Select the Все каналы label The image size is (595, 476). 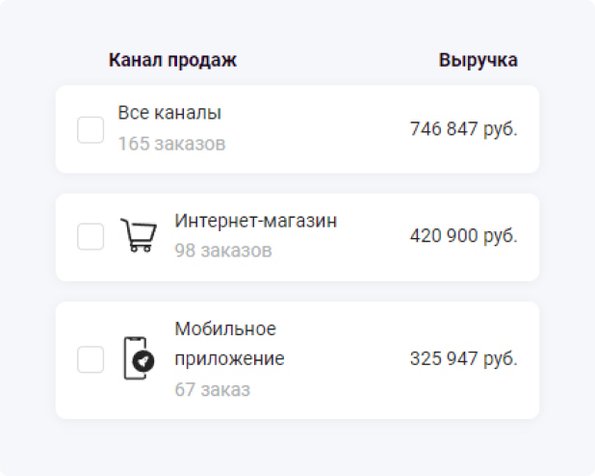click(x=170, y=113)
